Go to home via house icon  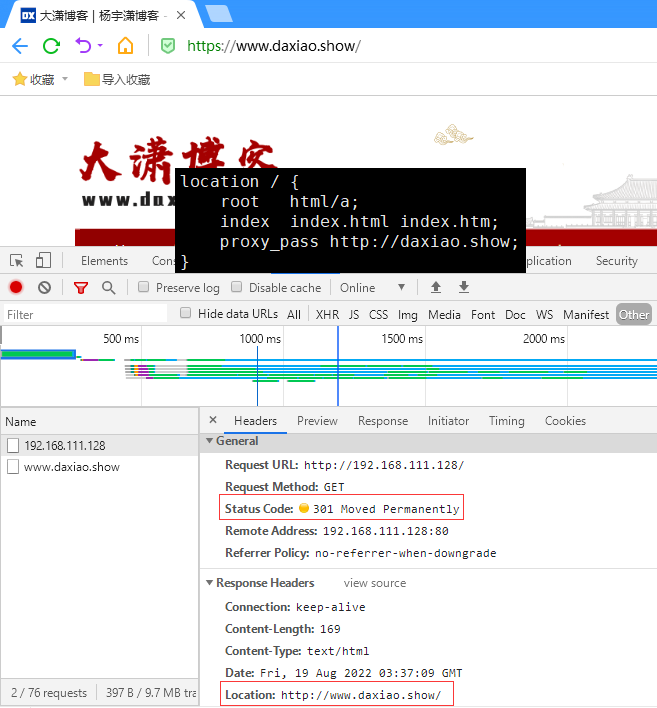[126, 46]
